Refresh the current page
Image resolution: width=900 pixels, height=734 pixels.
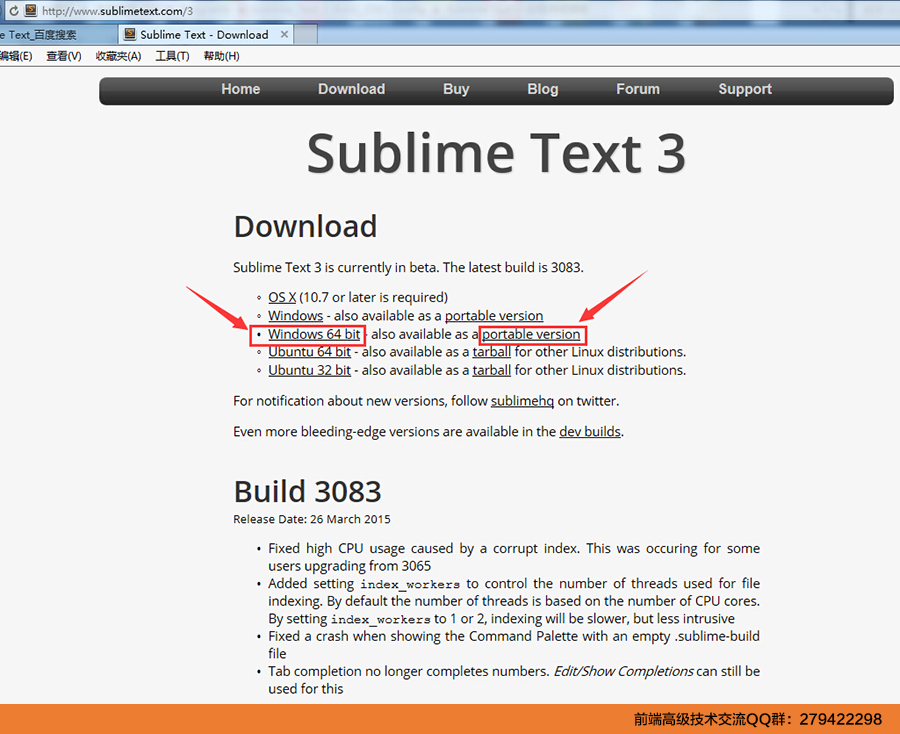11,11
